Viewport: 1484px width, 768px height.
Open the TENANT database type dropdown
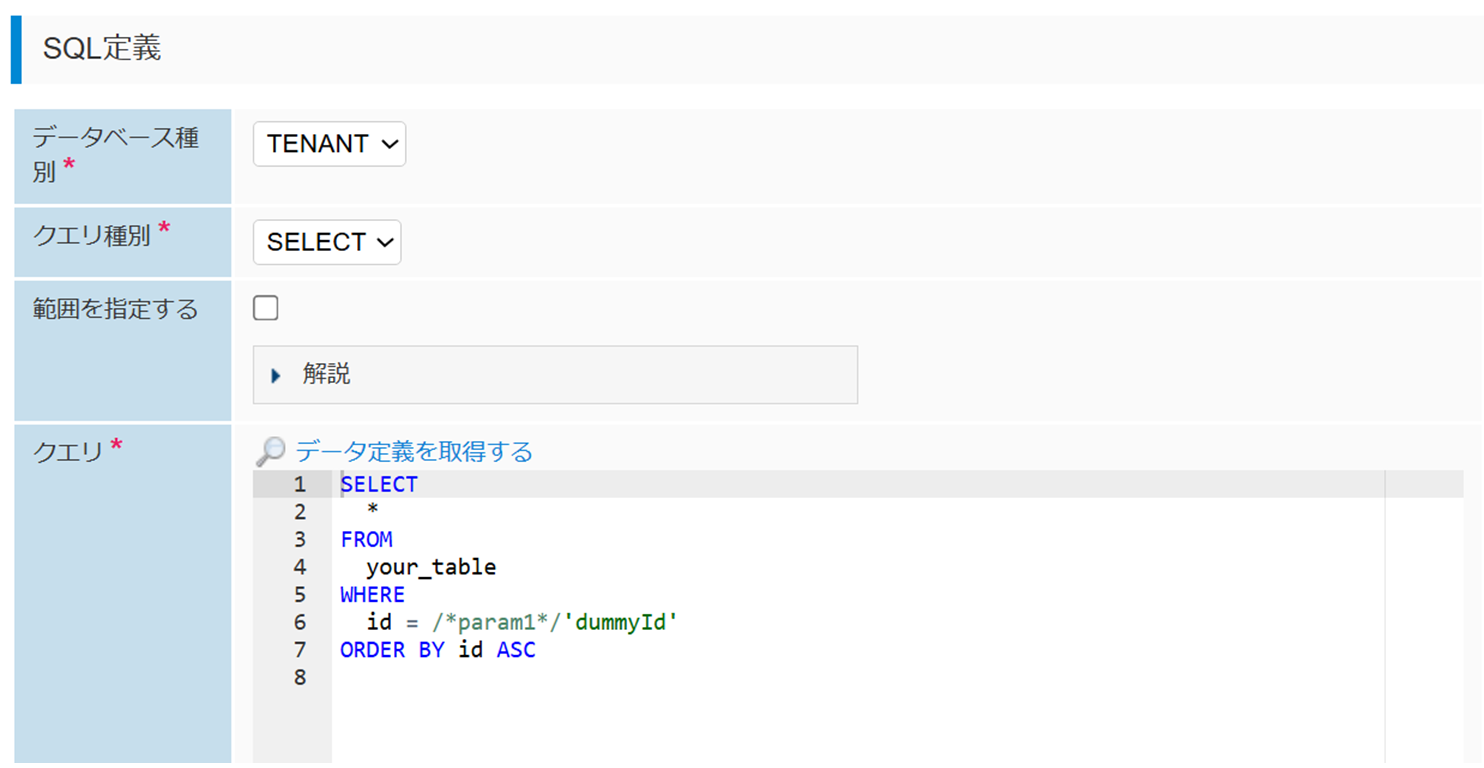pyautogui.click(x=329, y=144)
